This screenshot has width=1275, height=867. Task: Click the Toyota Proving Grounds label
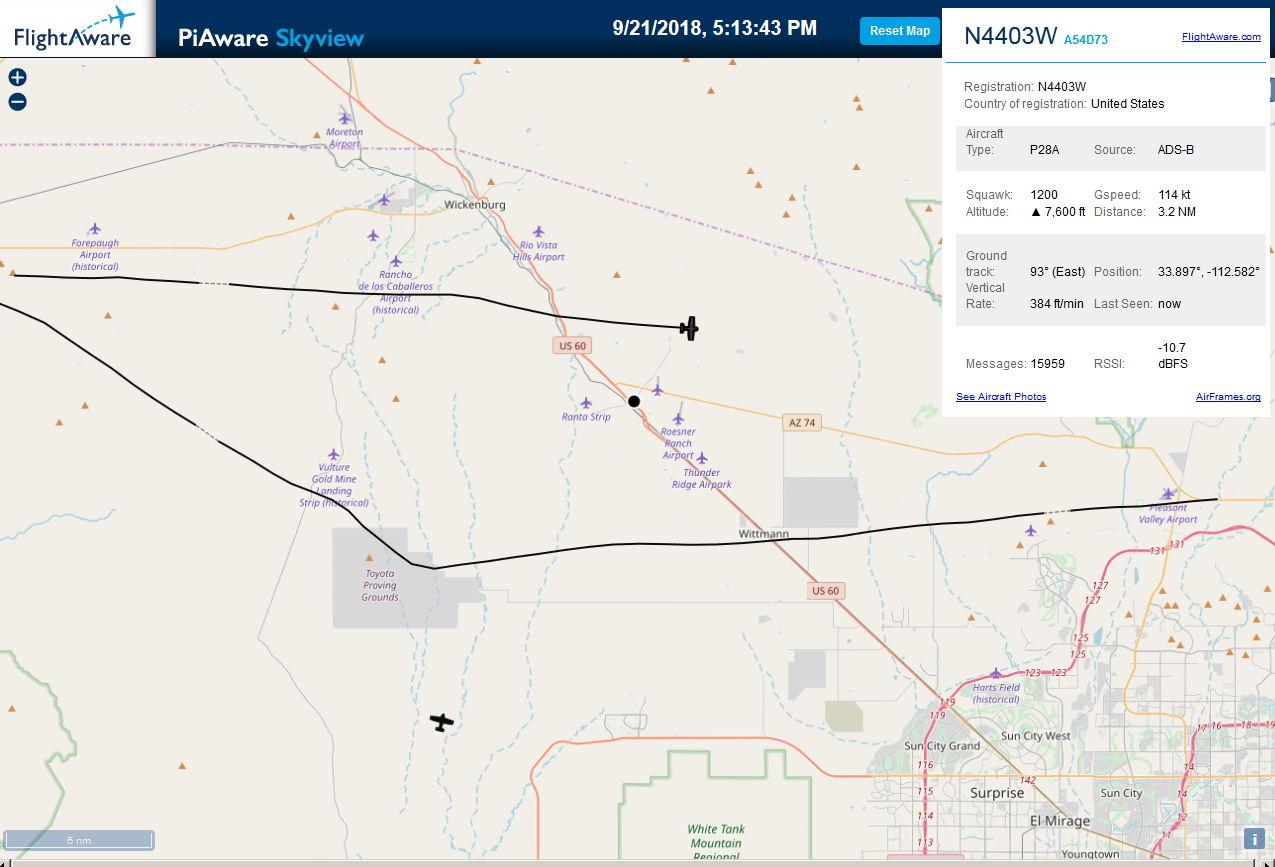pyautogui.click(x=380, y=585)
